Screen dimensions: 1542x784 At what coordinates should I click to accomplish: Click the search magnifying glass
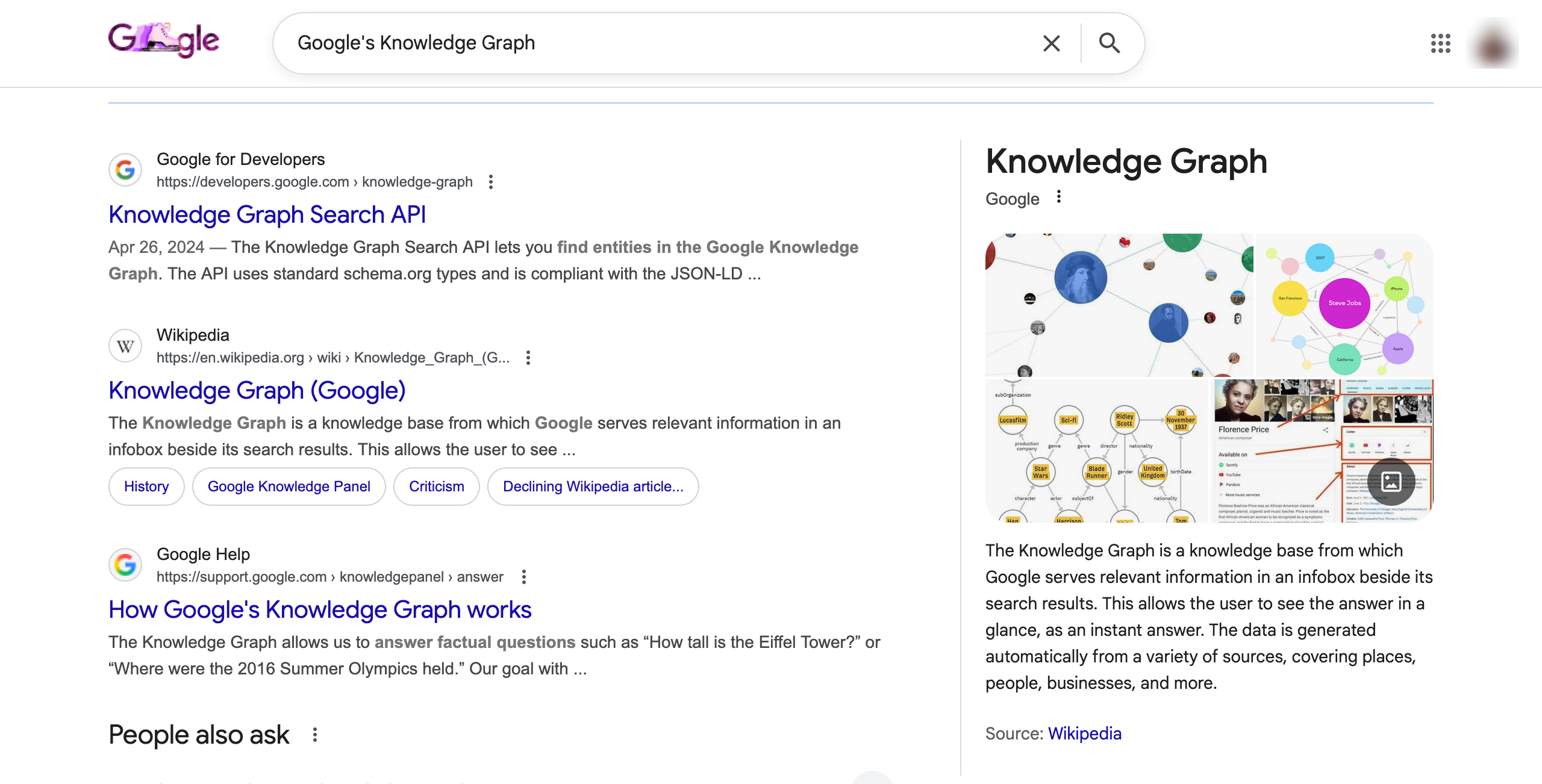1109,43
